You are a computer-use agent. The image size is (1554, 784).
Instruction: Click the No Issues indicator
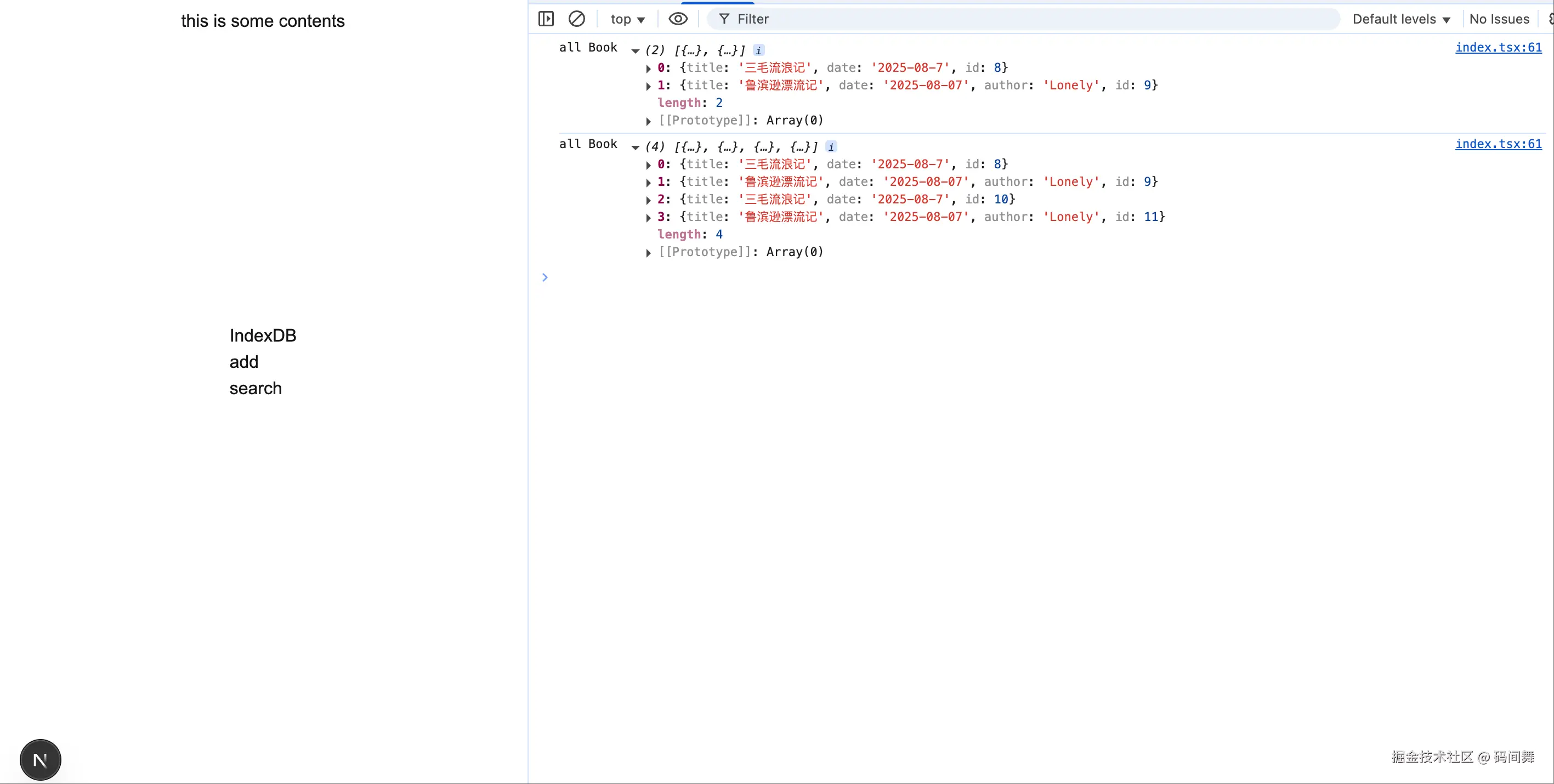point(1499,19)
